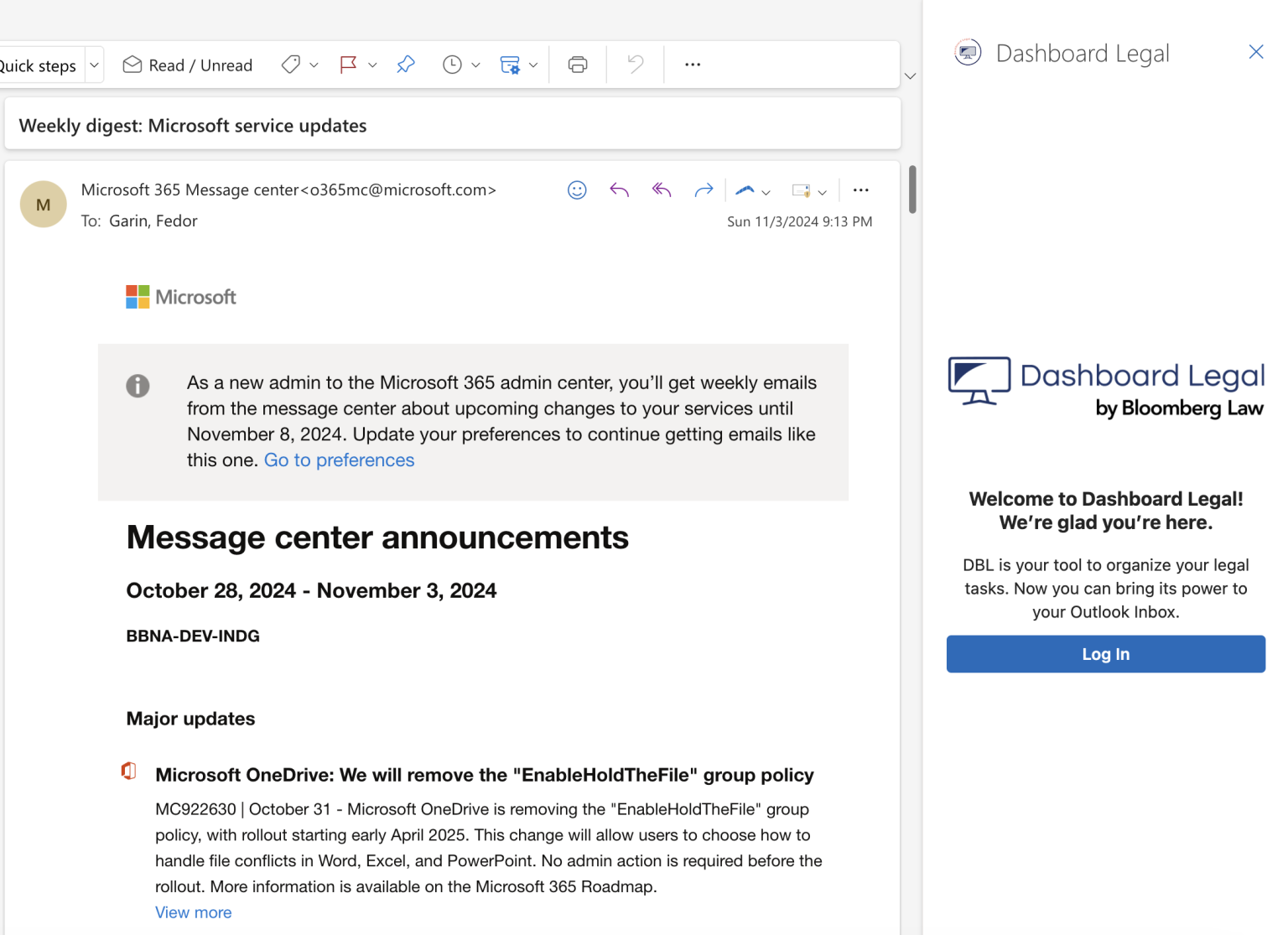Image resolution: width=1288 pixels, height=935 pixels.
Task: Print the email
Action: [x=577, y=65]
